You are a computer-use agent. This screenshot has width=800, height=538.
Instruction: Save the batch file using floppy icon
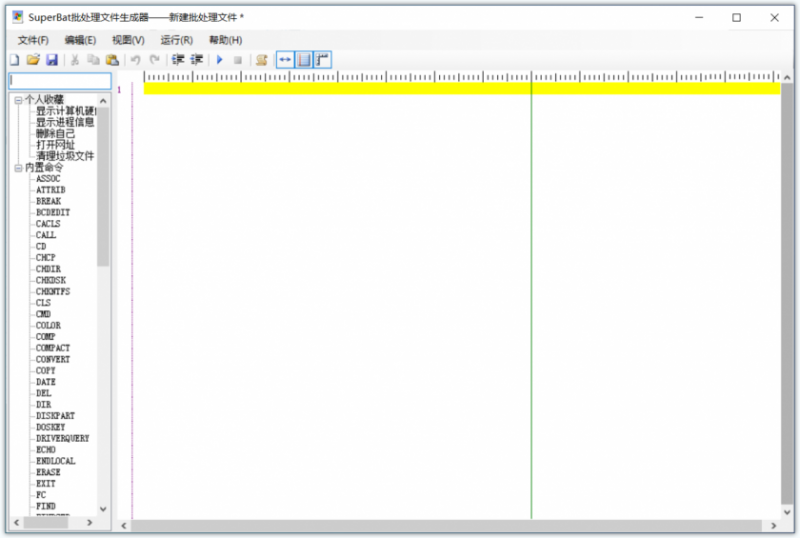(52, 60)
